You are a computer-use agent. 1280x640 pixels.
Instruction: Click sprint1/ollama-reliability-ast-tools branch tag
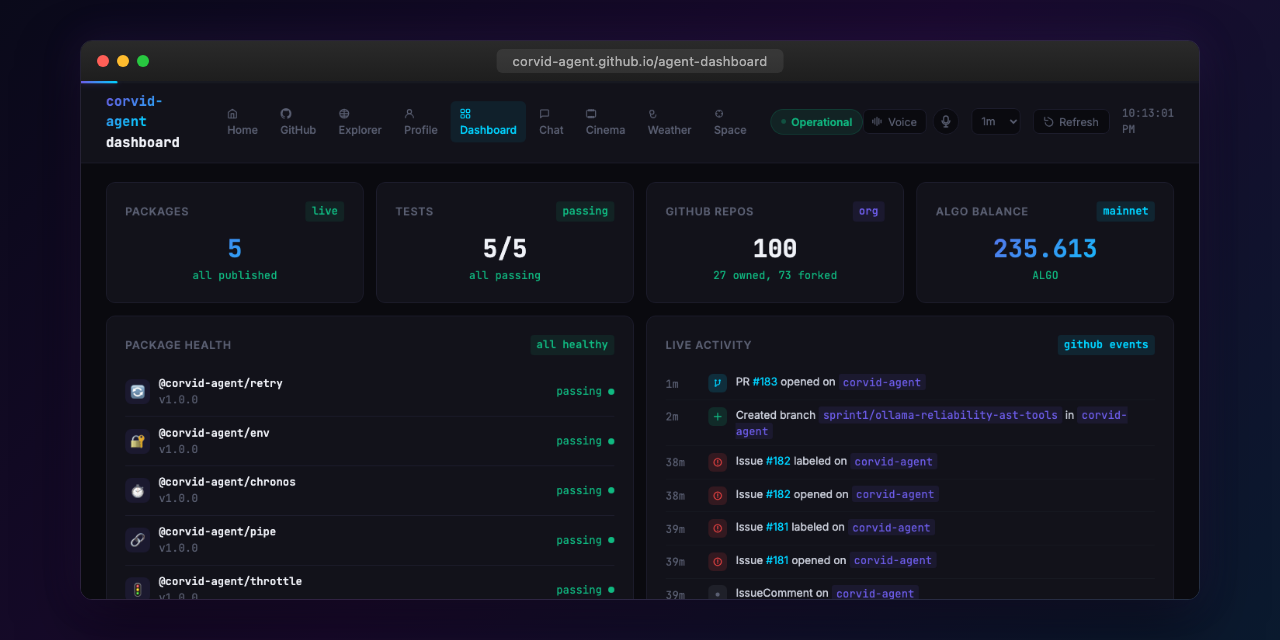(x=940, y=415)
